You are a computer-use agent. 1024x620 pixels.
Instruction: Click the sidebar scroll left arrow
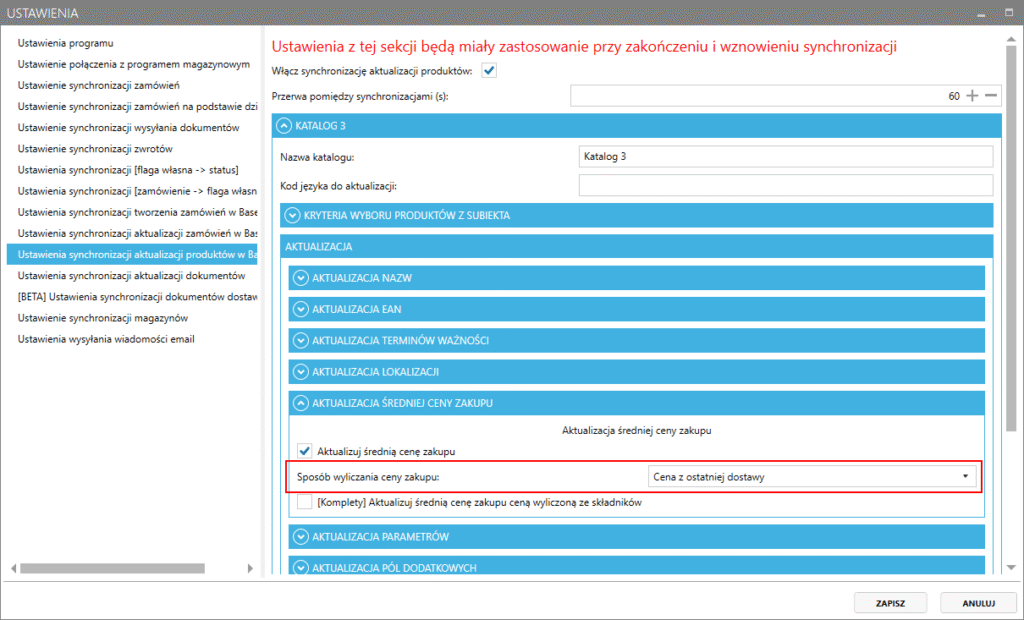click(x=13, y=568)
